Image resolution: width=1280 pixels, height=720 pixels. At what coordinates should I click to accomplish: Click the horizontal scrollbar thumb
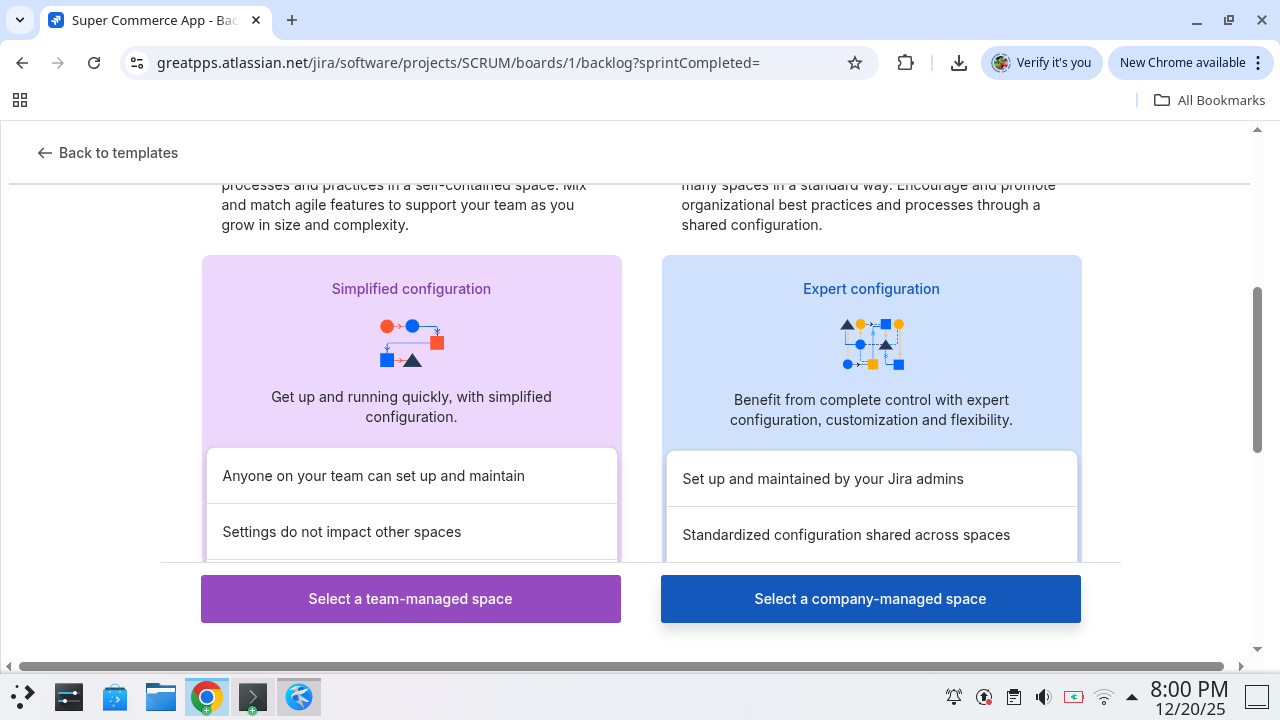(x=621, y=666)
